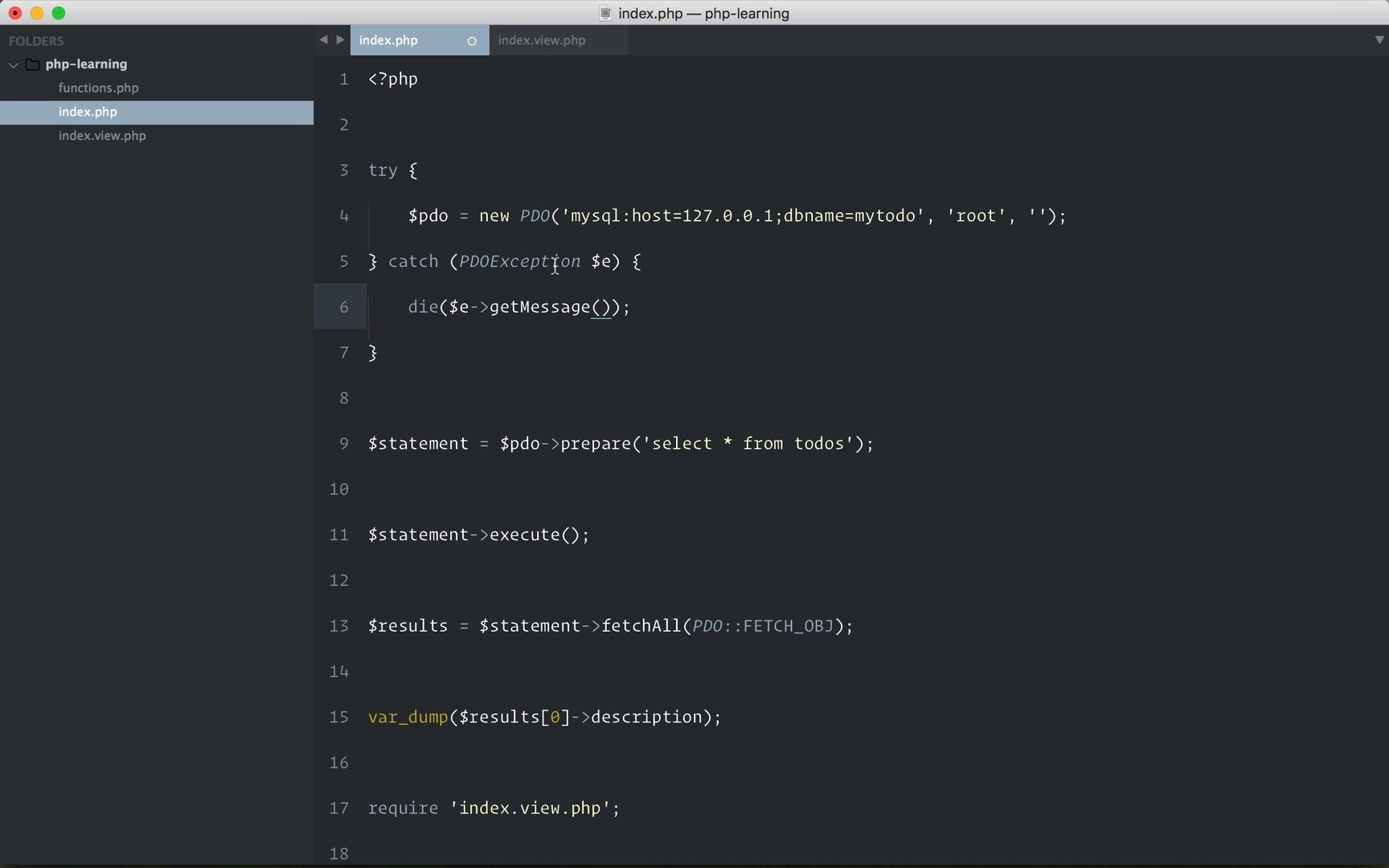This screenshot has width=1389, height=868.
Task: Maximize the window with the green button
Action: click(59, 13)
